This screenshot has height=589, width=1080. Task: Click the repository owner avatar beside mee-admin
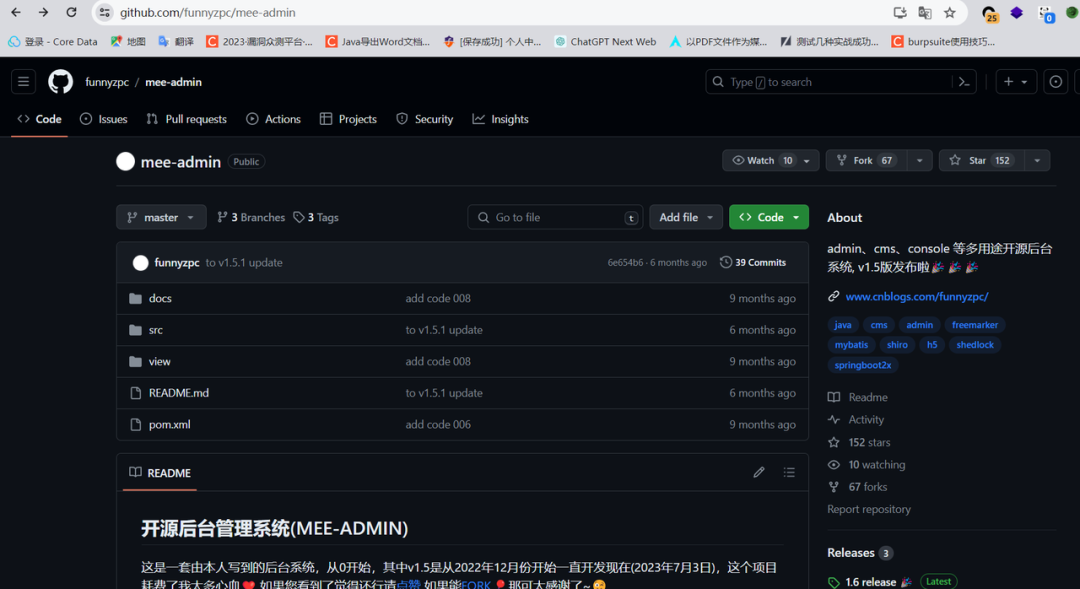point(125,161)
